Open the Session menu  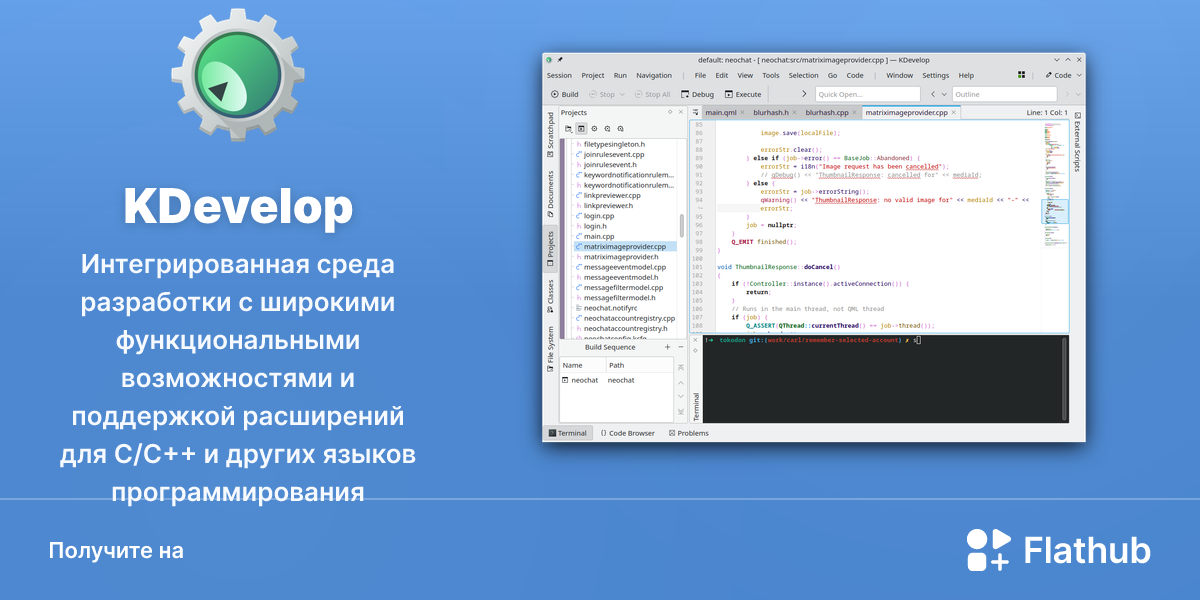560,75
